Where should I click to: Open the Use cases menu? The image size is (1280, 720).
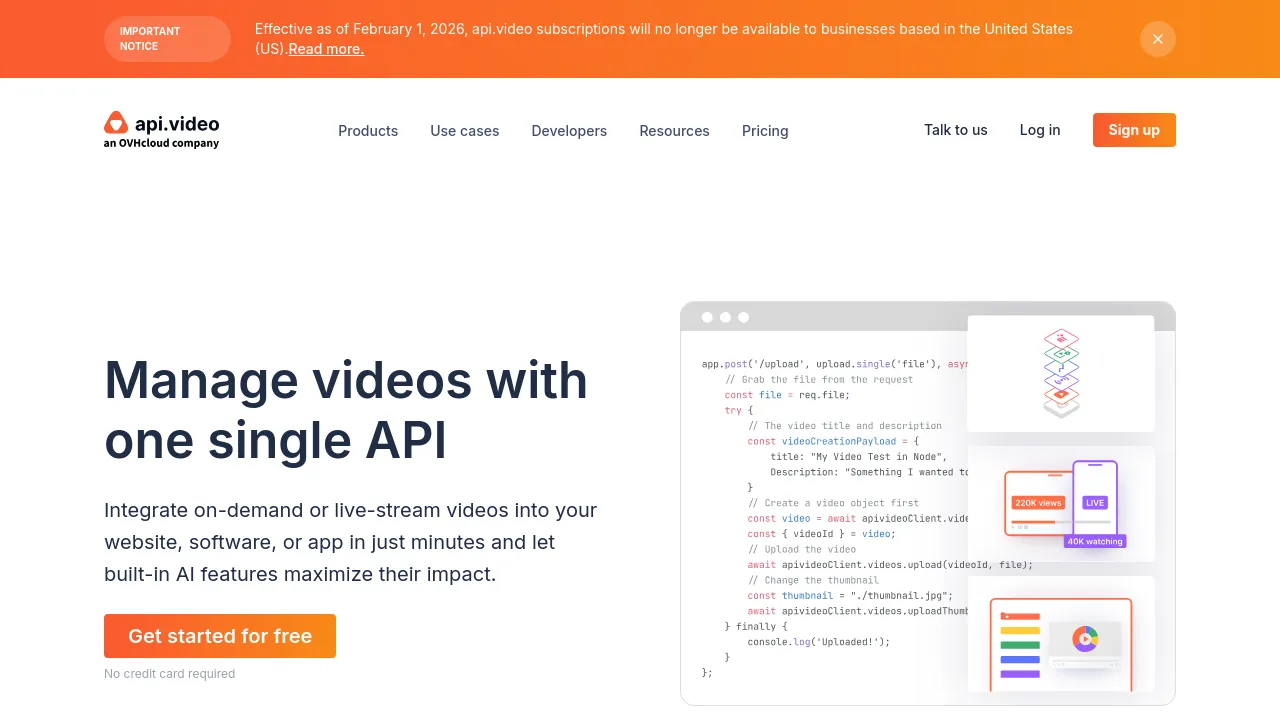point(465,131)
